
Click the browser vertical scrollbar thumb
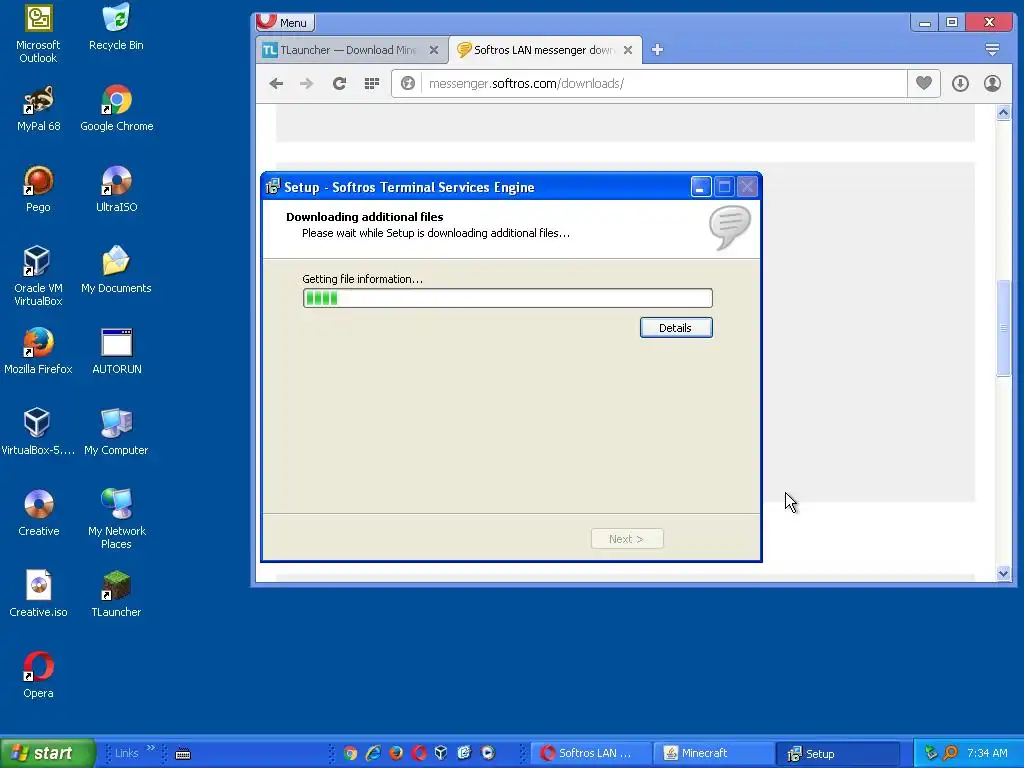1003,327
